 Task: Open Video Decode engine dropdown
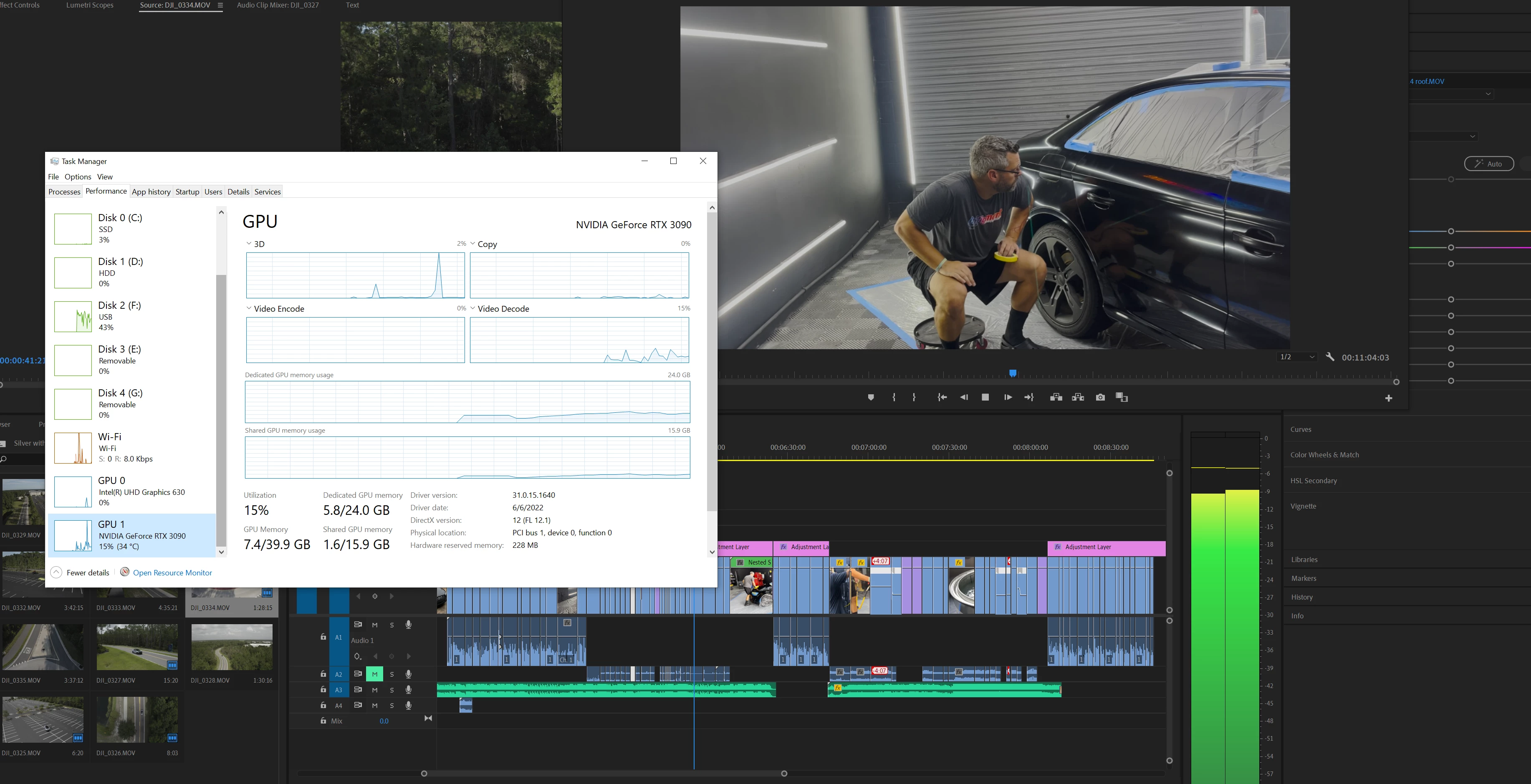click(473, 309)
